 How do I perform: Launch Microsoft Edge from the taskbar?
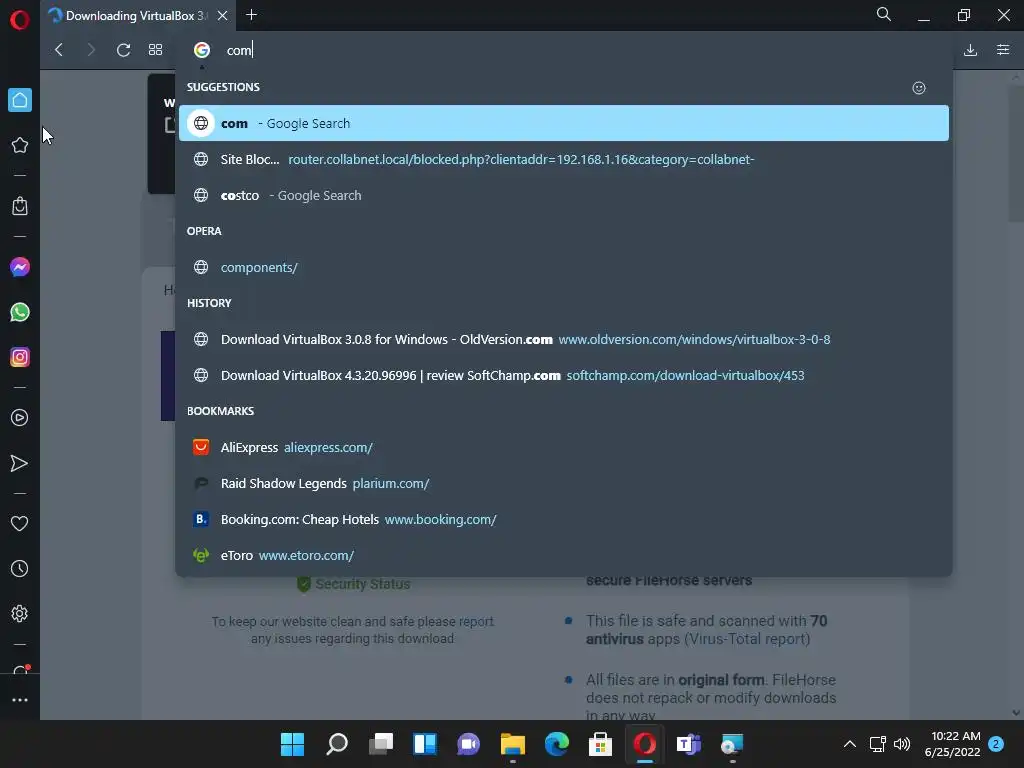557,744
